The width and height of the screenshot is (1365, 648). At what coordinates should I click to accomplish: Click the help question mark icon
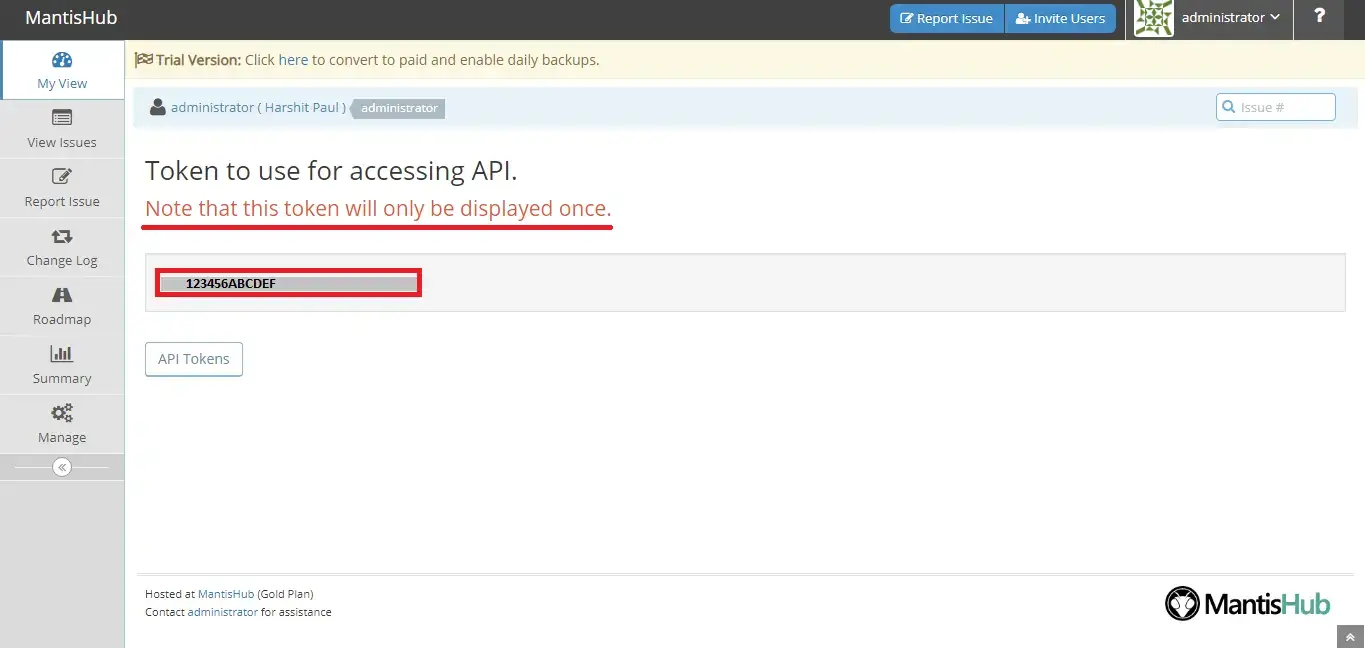tap(1320, 17)
